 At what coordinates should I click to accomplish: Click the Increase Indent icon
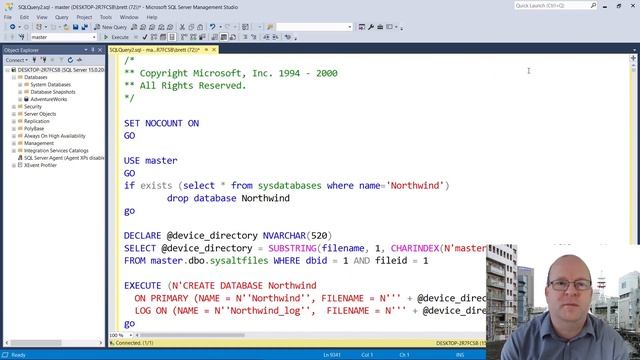click(276, 37)
